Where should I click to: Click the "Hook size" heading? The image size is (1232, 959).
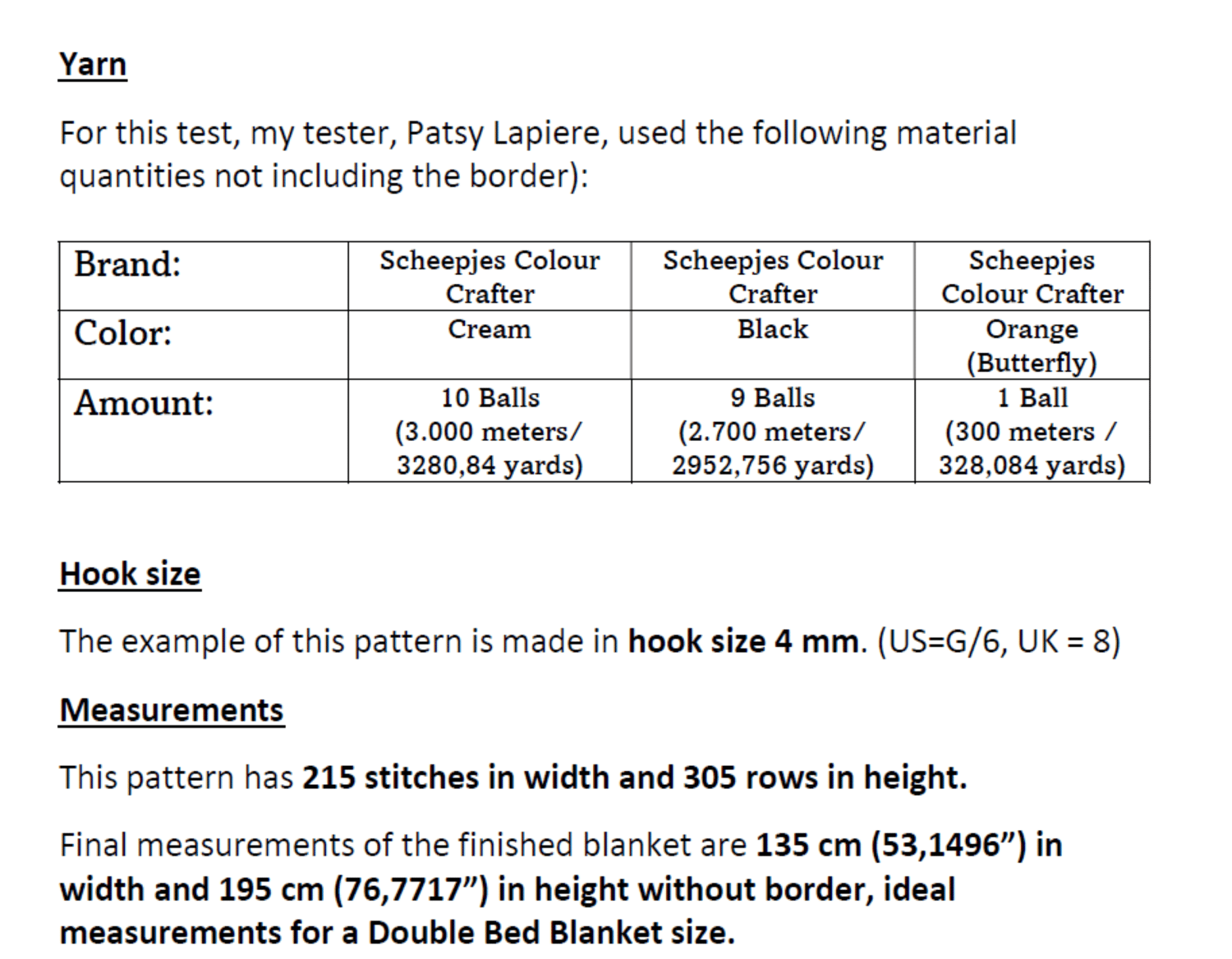[130, 574]
